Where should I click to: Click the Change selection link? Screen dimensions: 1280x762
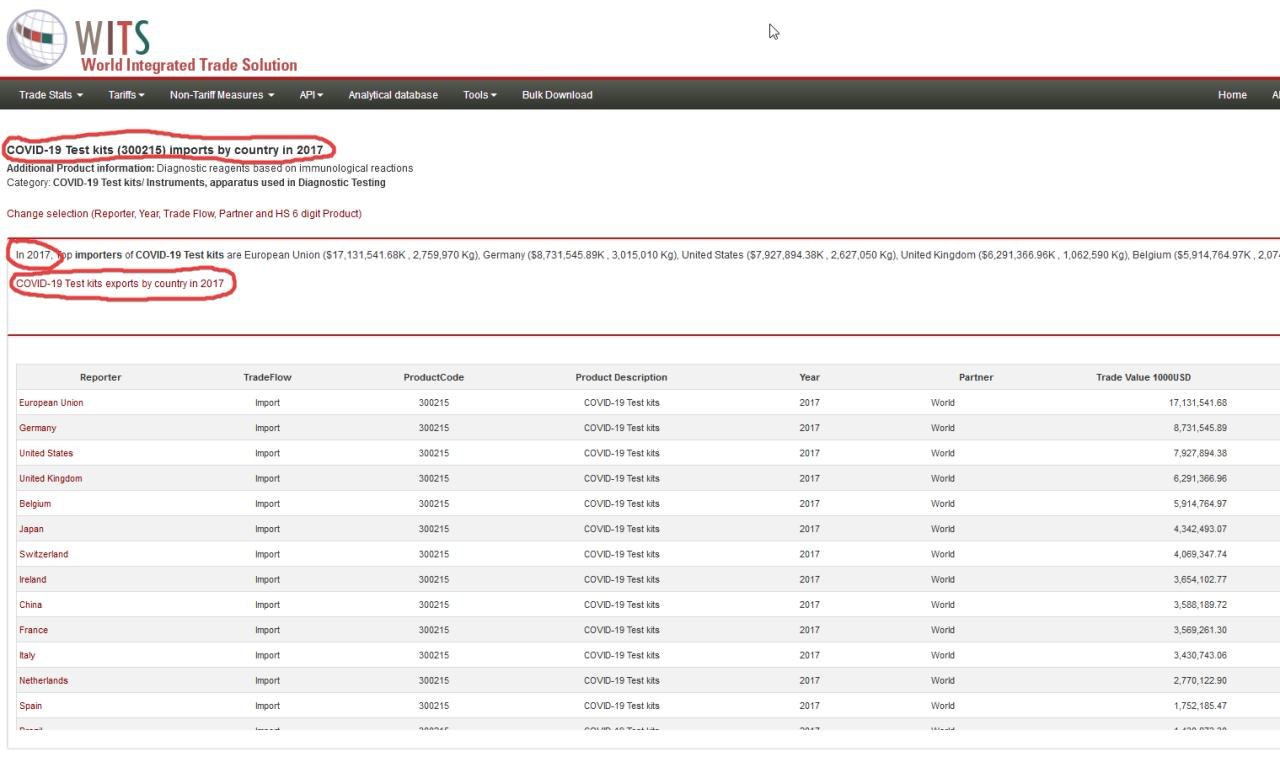tap(184, 214)
